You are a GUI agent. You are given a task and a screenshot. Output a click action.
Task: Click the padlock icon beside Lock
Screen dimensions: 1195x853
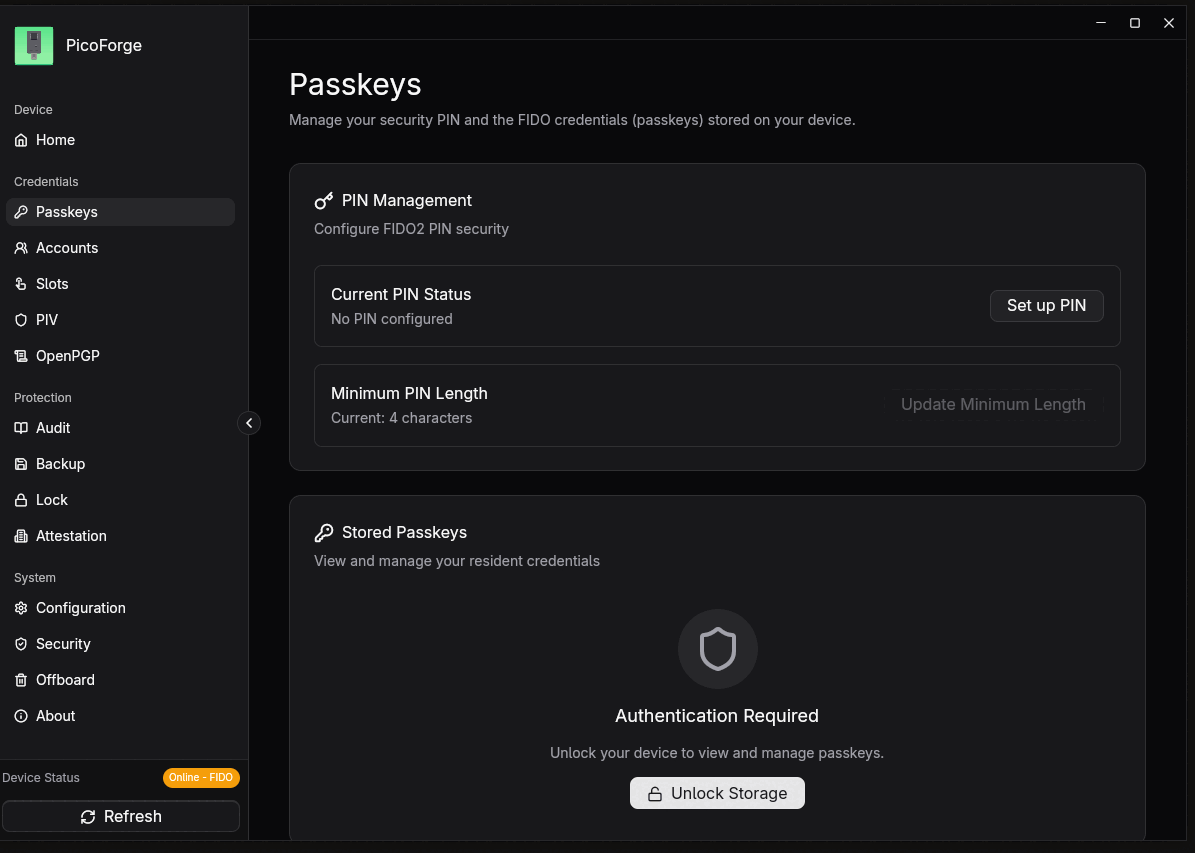tap(21, 500)
